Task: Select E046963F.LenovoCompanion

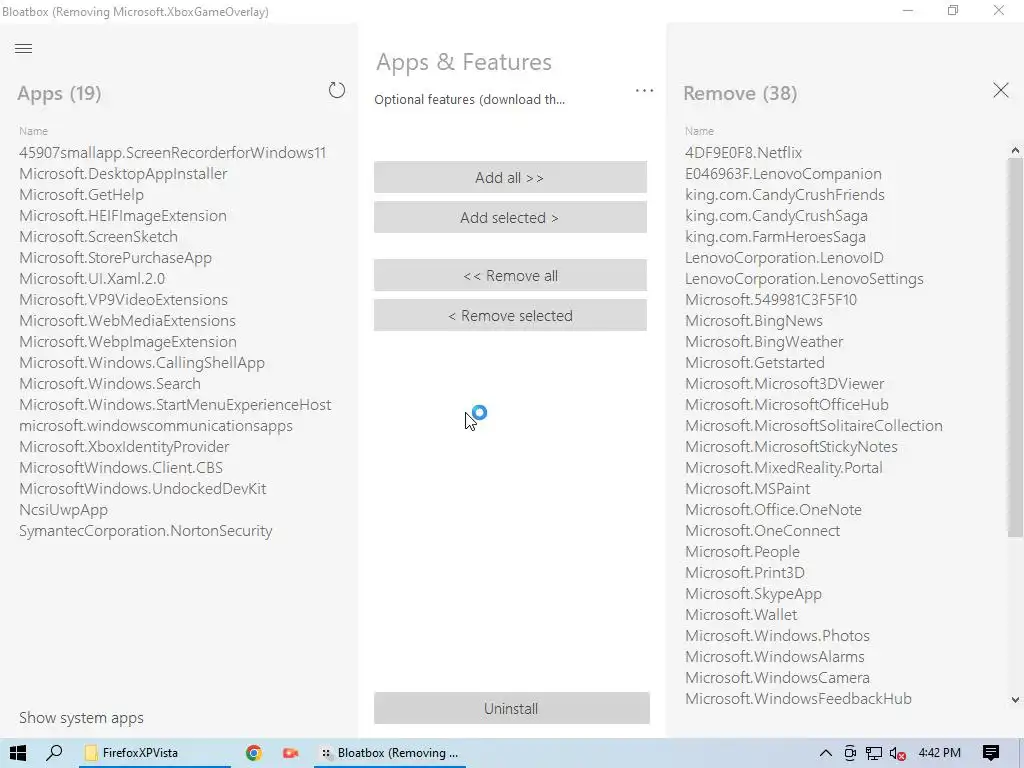Action: coord(783,174)
